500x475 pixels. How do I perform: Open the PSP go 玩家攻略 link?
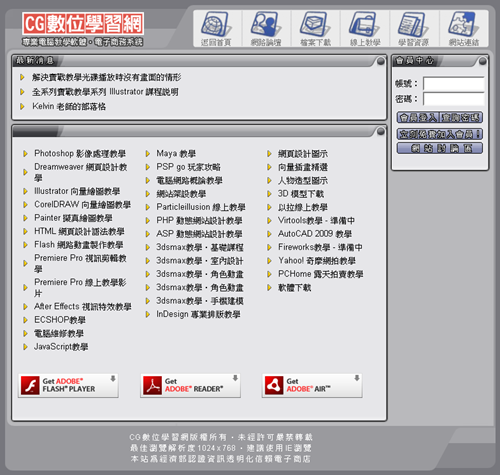click(188, 167)
